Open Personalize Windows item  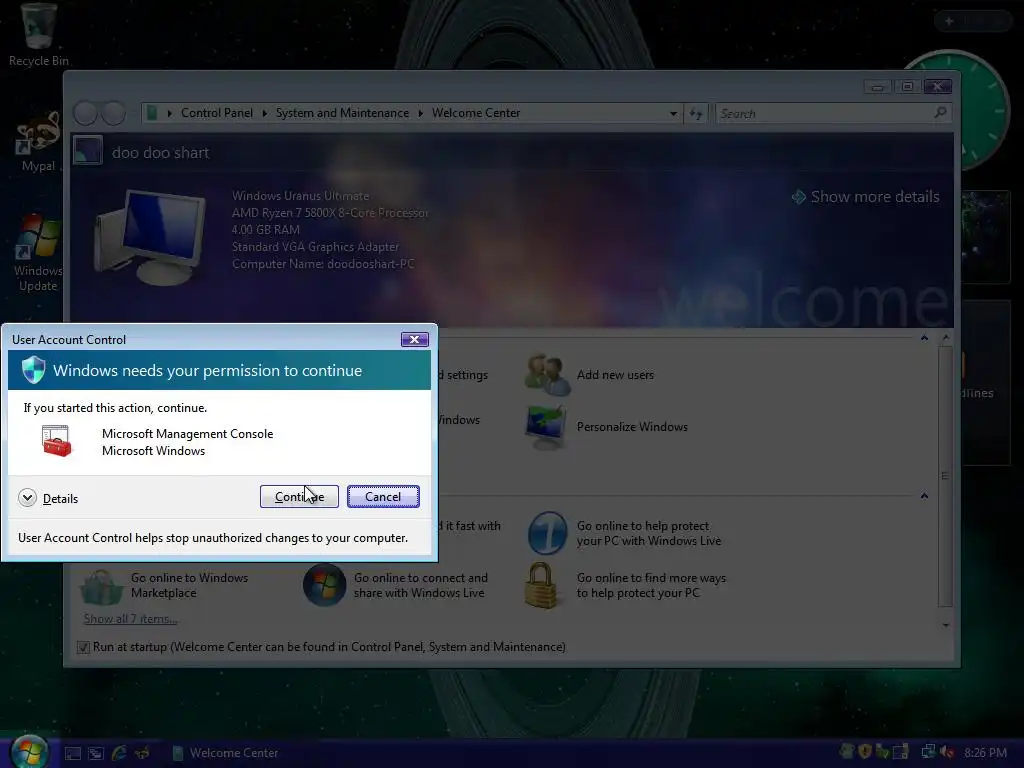(607, 426)
